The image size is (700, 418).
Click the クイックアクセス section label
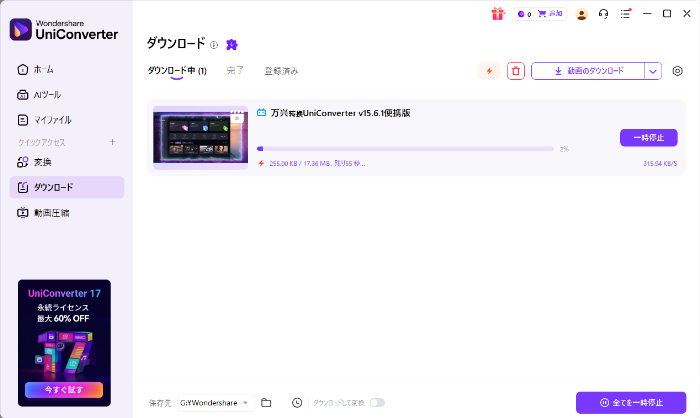point(42,142)
